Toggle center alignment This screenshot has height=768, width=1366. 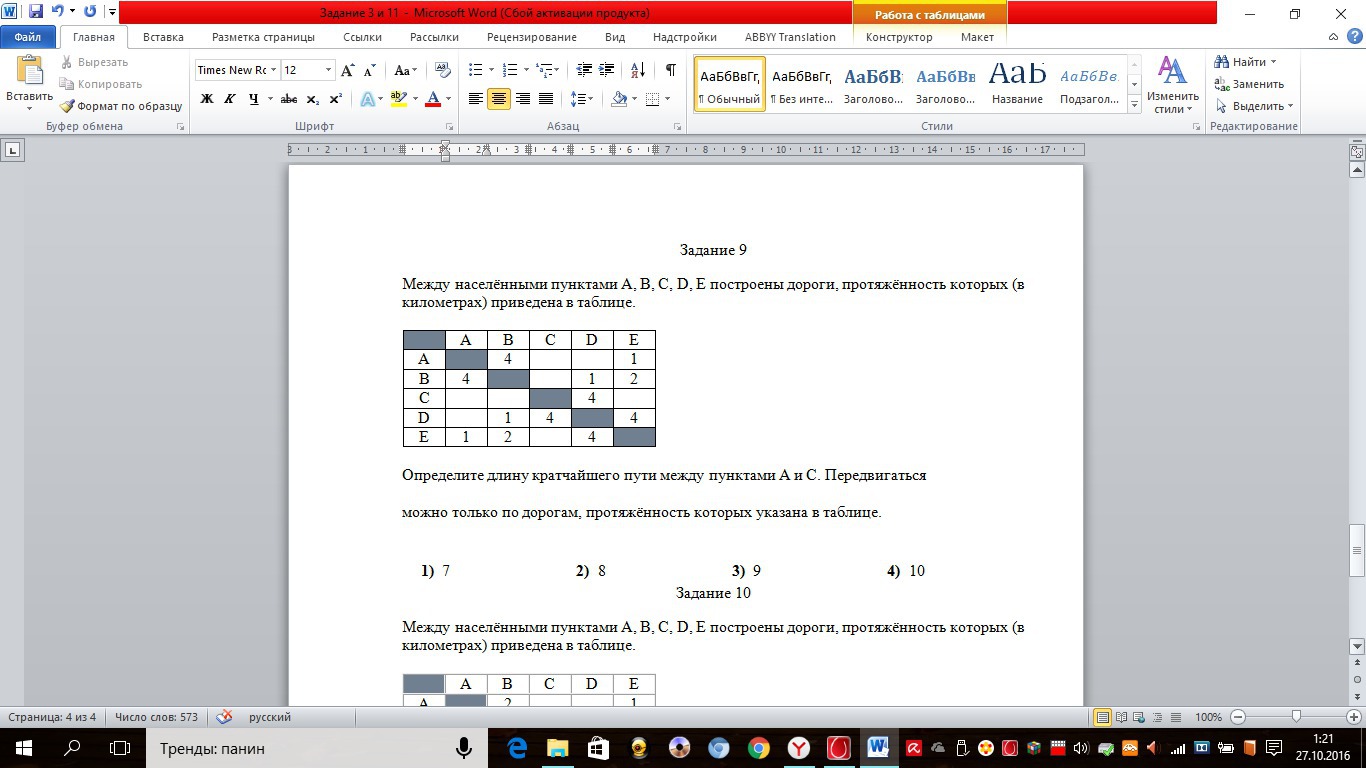click(x=499, y=99)
